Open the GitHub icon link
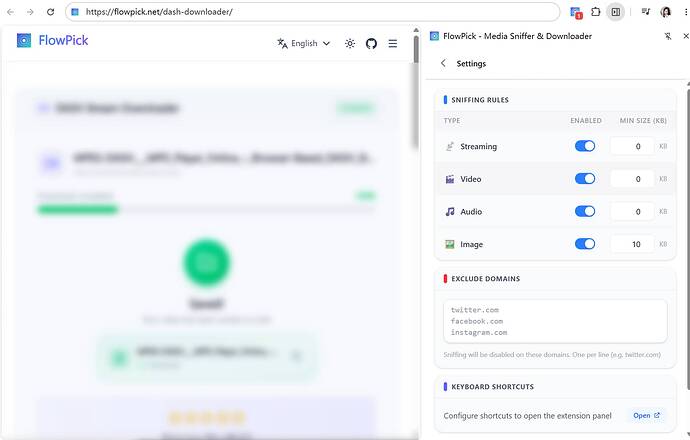690x440 pixels. pos(371,44)
